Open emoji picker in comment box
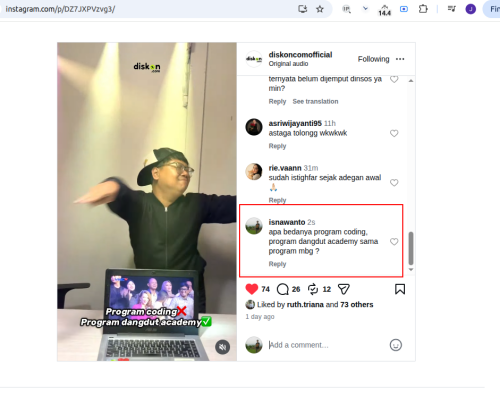Screen dimensions: 500x405 [396, 345]
